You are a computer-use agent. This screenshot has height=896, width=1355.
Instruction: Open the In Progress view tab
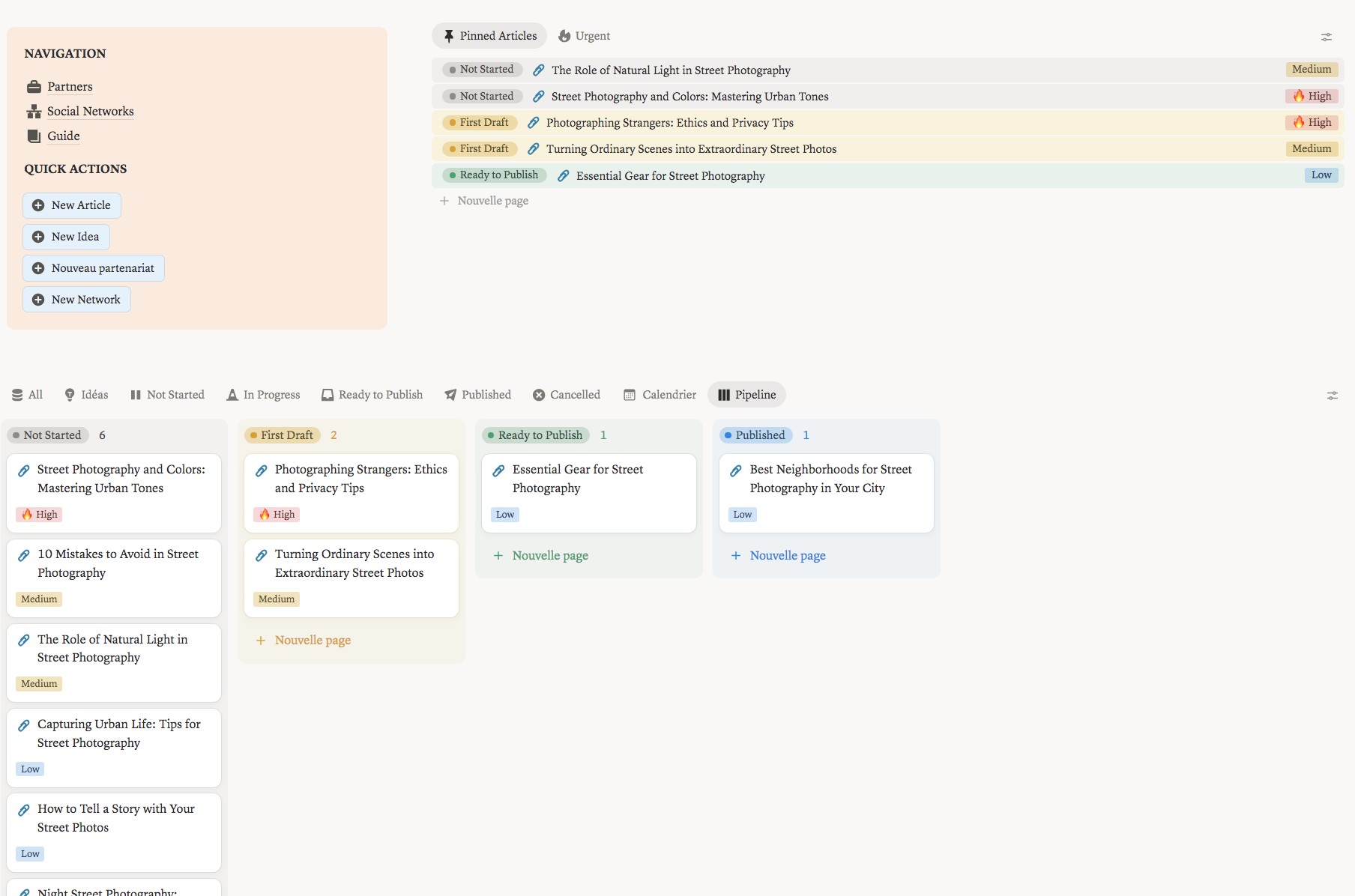coord(263,395)
